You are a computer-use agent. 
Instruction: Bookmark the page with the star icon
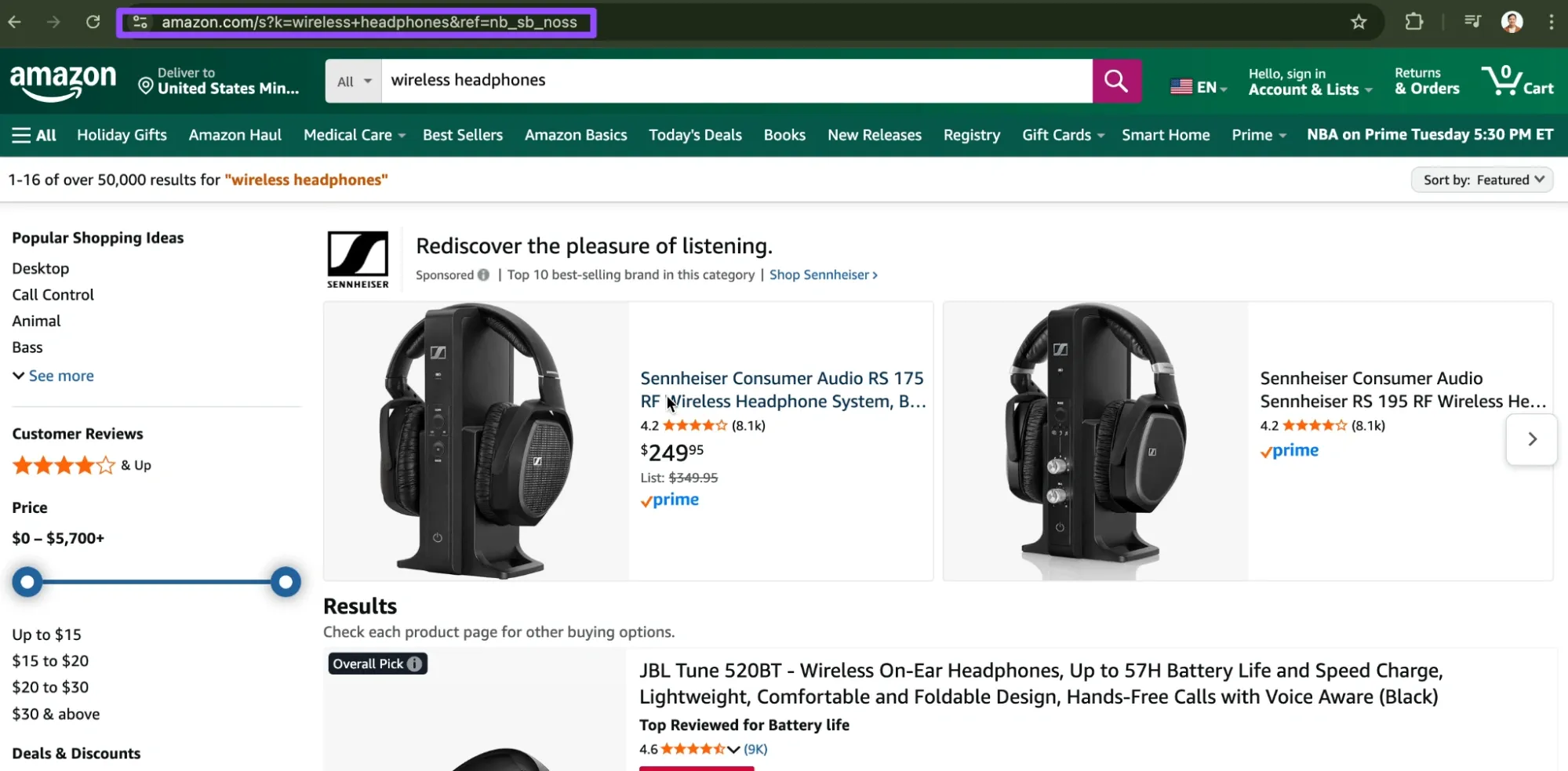(1359, 22)
